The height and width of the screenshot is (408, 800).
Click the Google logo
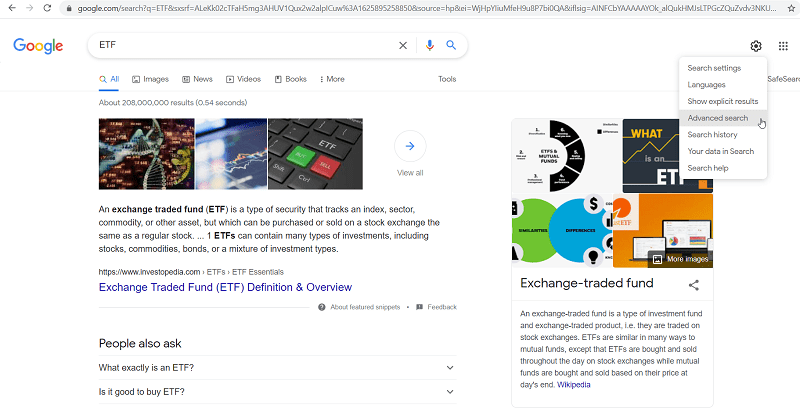click(x=38, y=45)
